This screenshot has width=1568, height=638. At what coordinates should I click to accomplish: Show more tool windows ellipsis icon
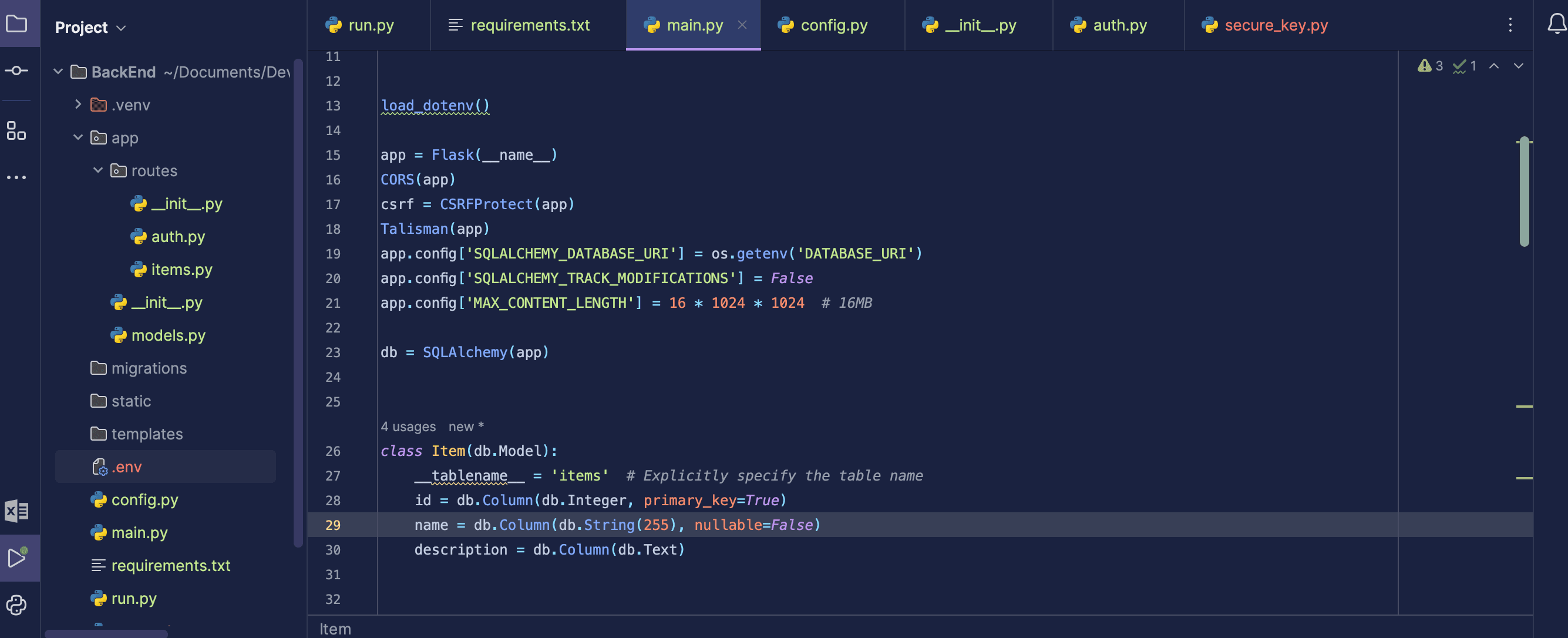16,178
